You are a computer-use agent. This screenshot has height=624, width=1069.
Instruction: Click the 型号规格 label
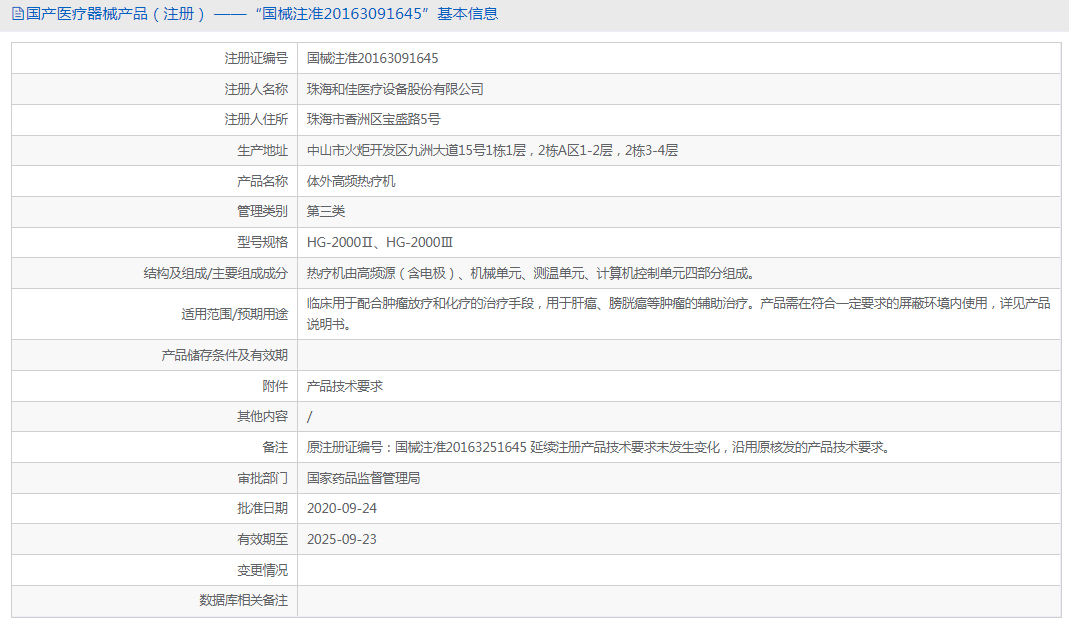coord(262,242)
